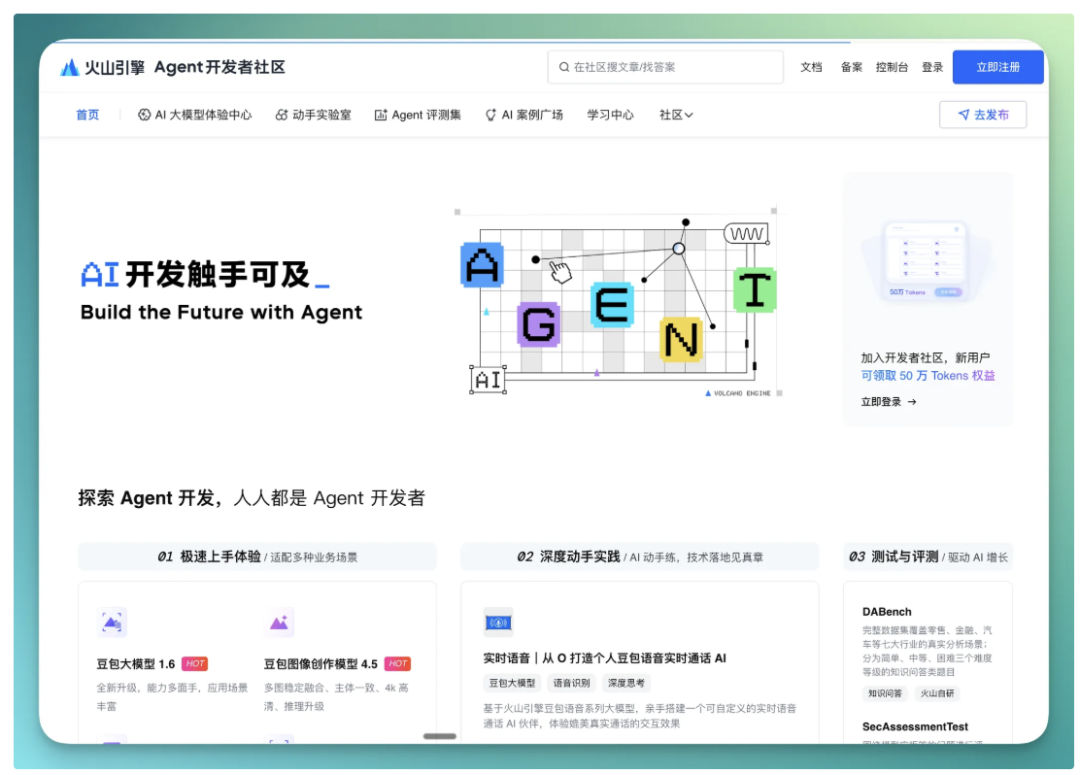Viewport: 1080px width, 775px height.
Task: Select the 02 深度动手实践 section header
Action: click(x=640, y=557)
